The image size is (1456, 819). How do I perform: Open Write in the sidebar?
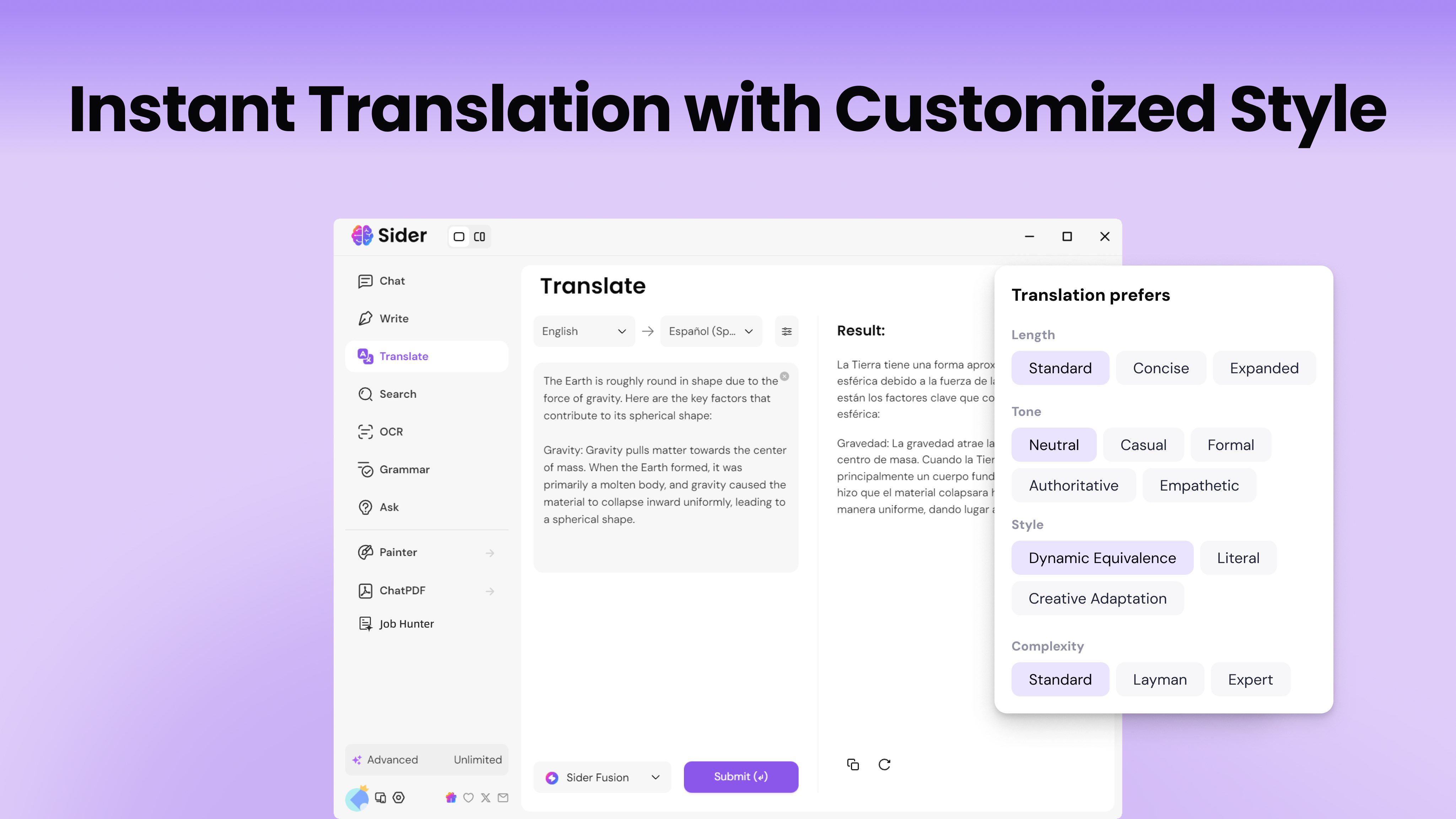tap(427, 318)
